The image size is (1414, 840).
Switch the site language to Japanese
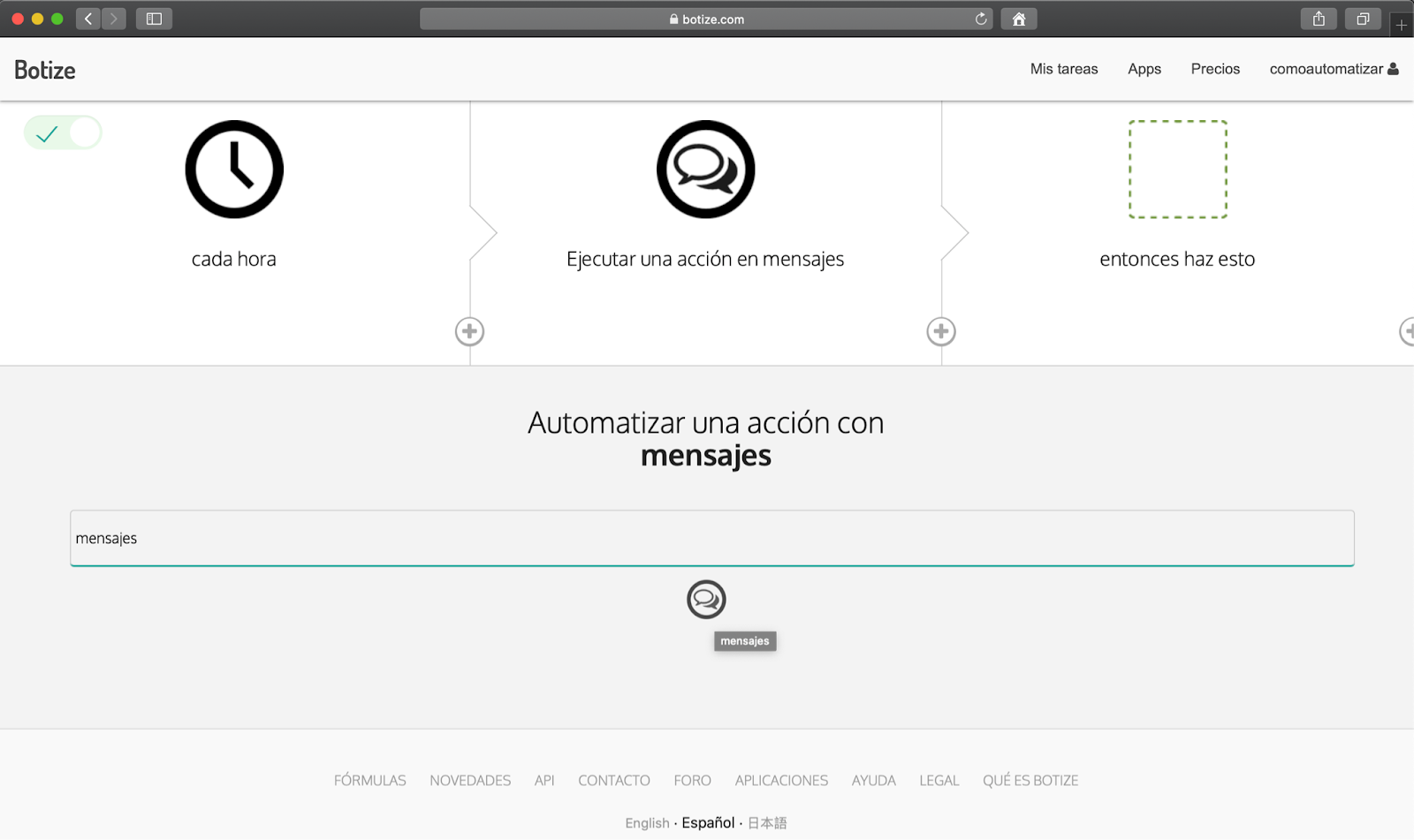click(767, 823)
